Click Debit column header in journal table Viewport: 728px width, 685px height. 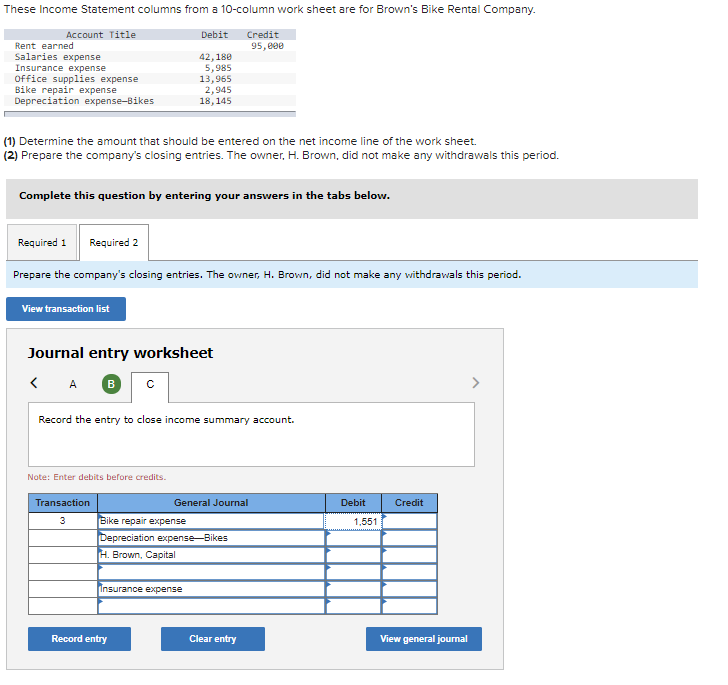[353, 503]
